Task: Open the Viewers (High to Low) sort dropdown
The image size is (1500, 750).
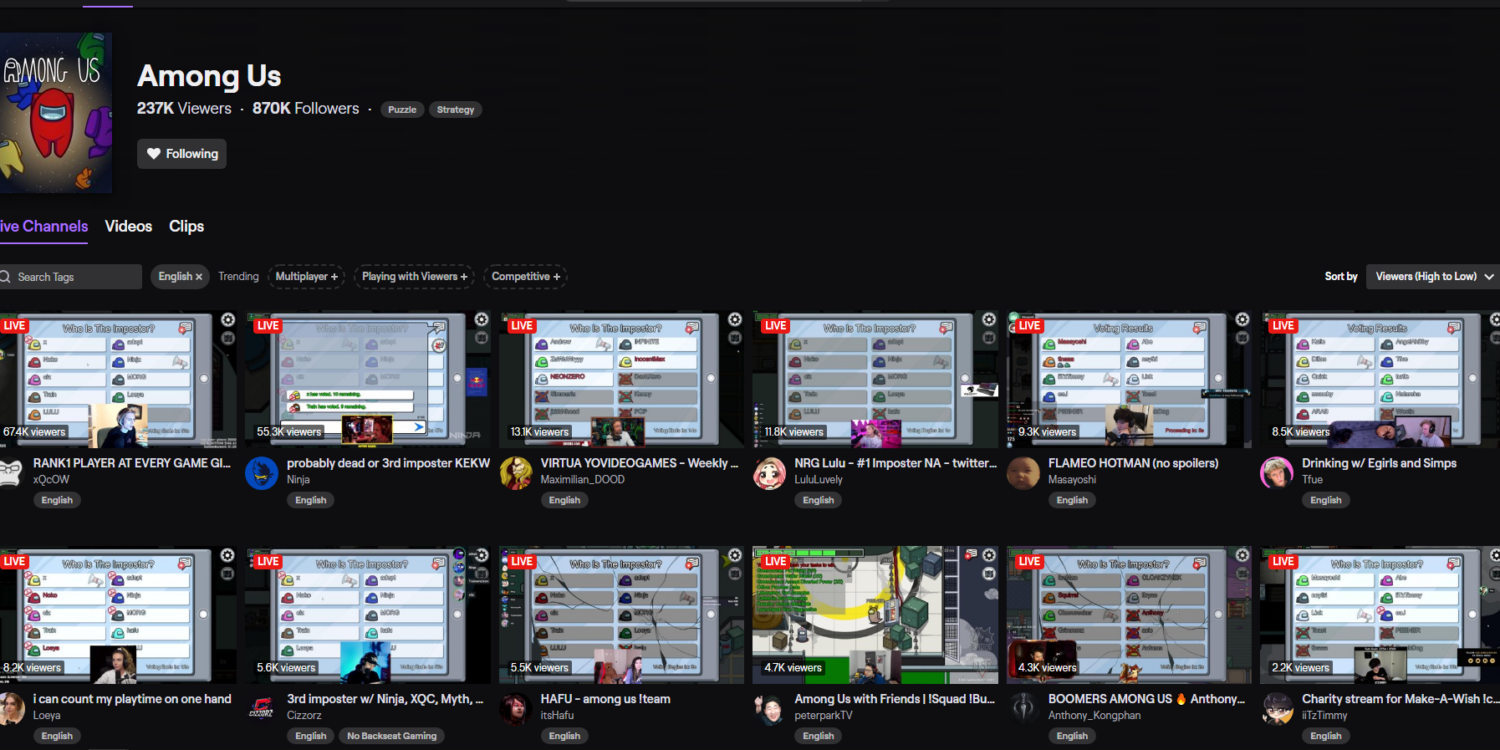Action: tap(1434, 277)
